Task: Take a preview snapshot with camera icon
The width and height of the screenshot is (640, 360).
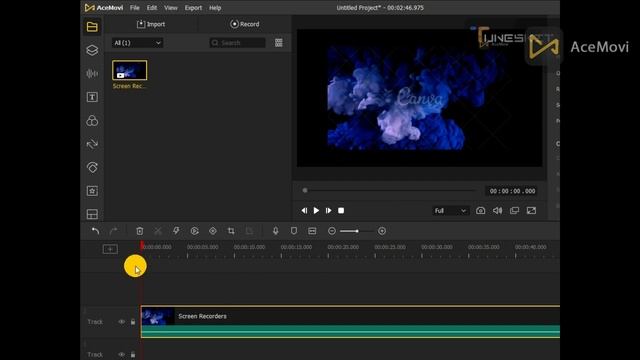Action: pyautogui.click(x=480, y=211)
